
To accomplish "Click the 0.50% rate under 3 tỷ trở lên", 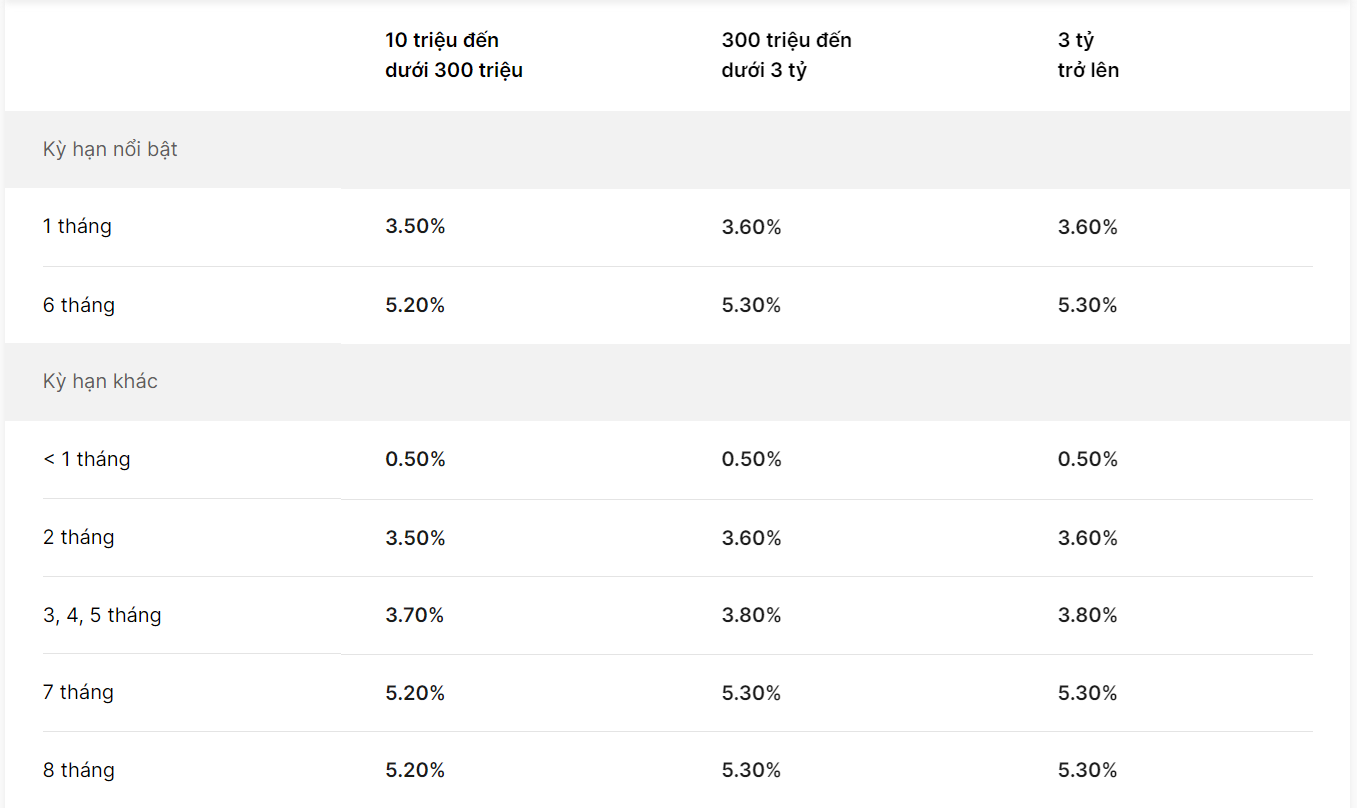I will pyautogui.click(x=1088, y=459).
